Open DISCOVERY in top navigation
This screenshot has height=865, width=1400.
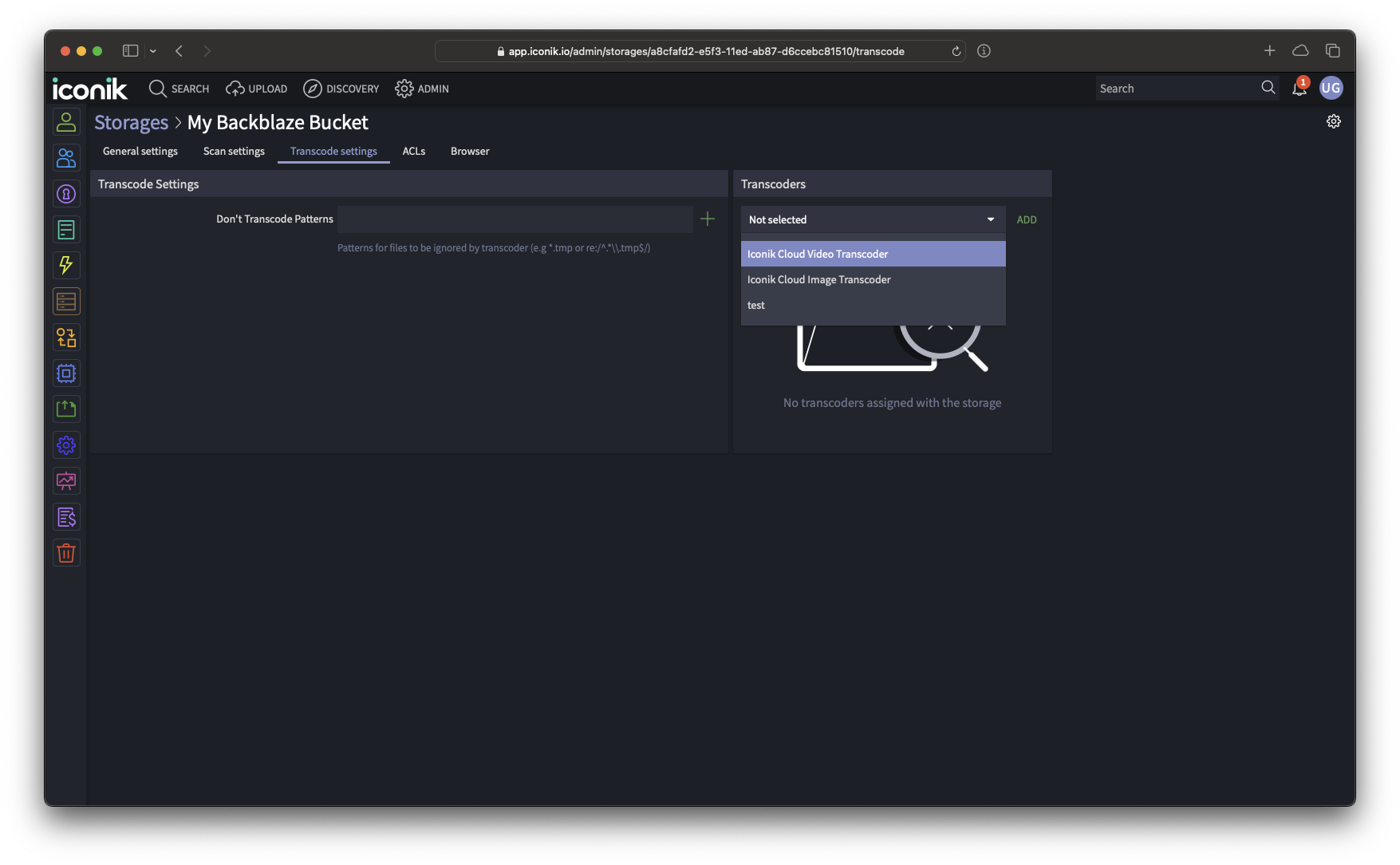coord(341,89)
